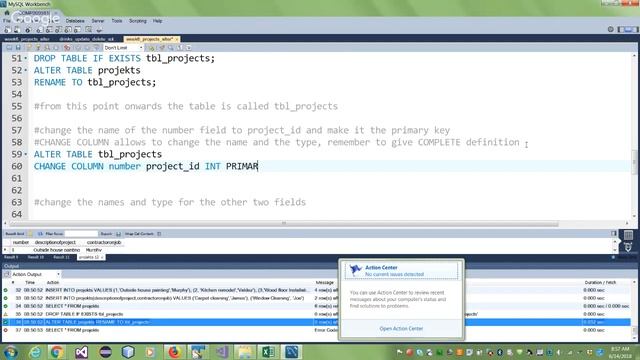Open the Don't Limit rows dropdown
640x360 pixels.
[x=123, y=48]
